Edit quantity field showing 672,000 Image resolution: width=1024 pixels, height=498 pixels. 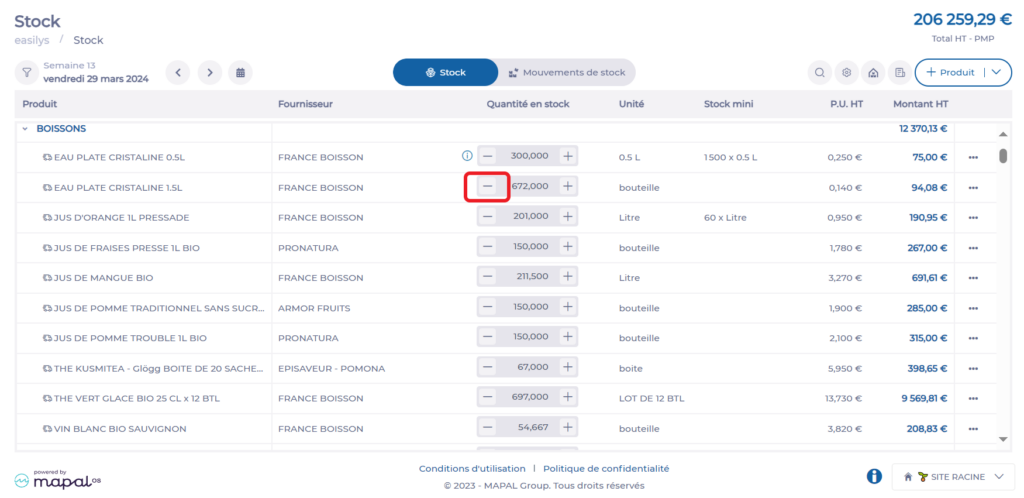[x=528, y=187]
